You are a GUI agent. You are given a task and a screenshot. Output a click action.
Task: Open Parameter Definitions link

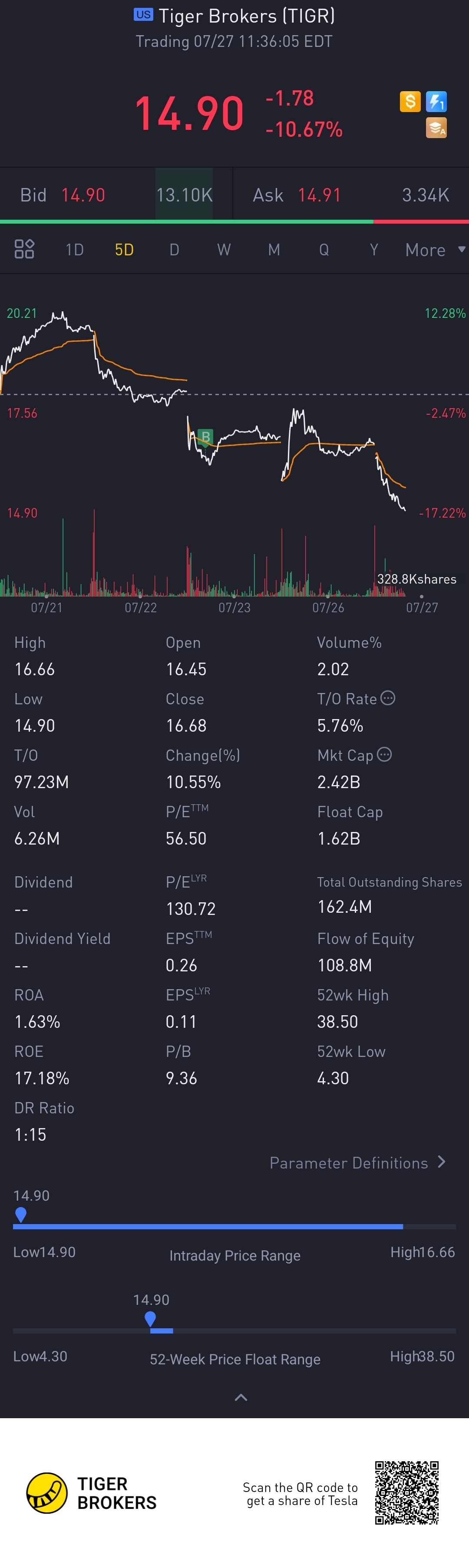pyautogui.click(x=357, y=1162)
